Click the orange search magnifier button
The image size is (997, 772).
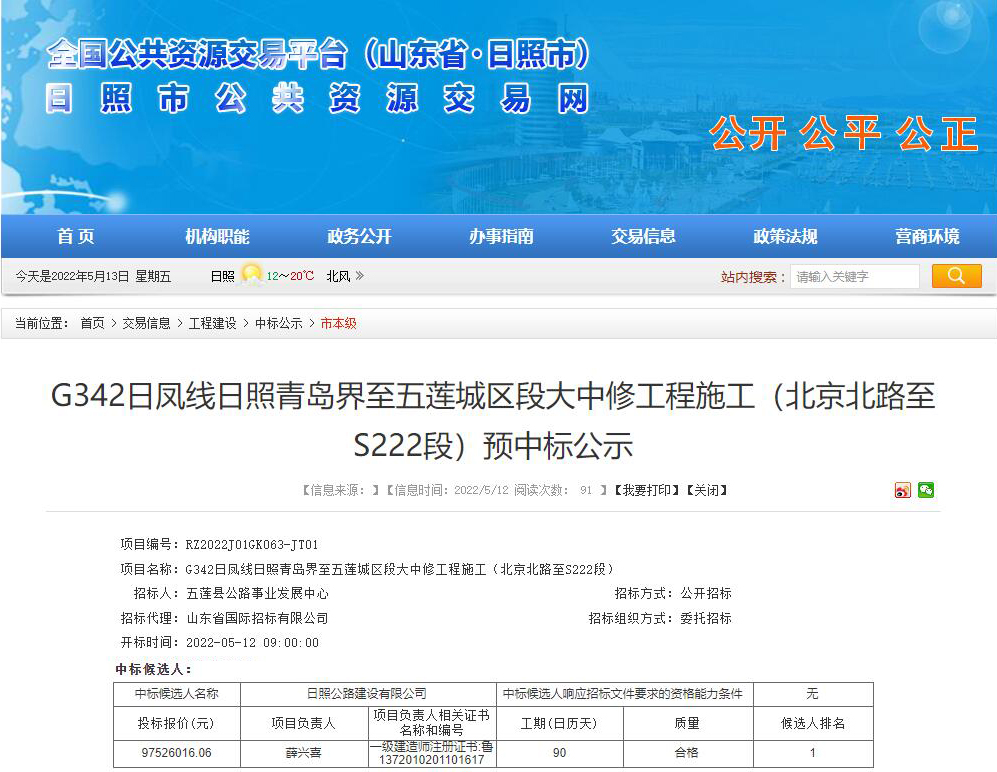(x=956, y=276)
